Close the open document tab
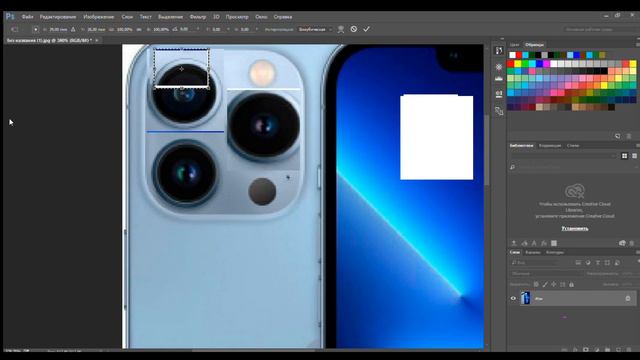The image size is (640, 360). [x=97, y=40]
